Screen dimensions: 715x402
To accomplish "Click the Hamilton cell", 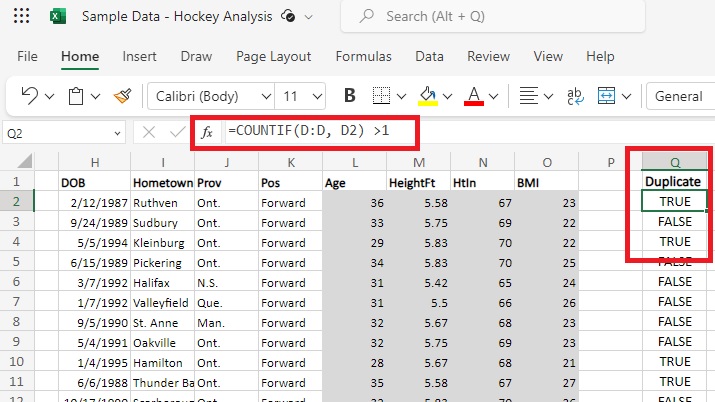I will tap(163, 363).
